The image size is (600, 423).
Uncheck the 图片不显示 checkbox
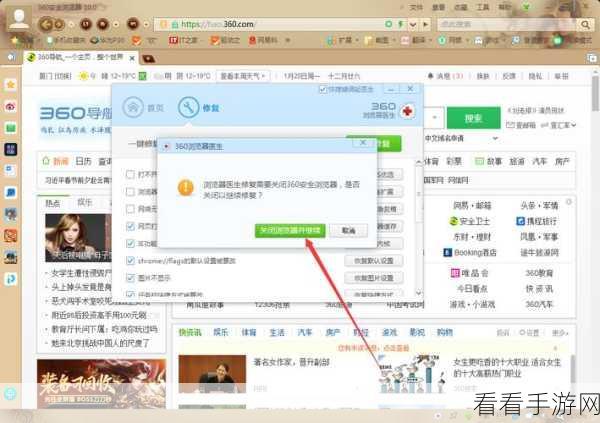click(130, 278)
